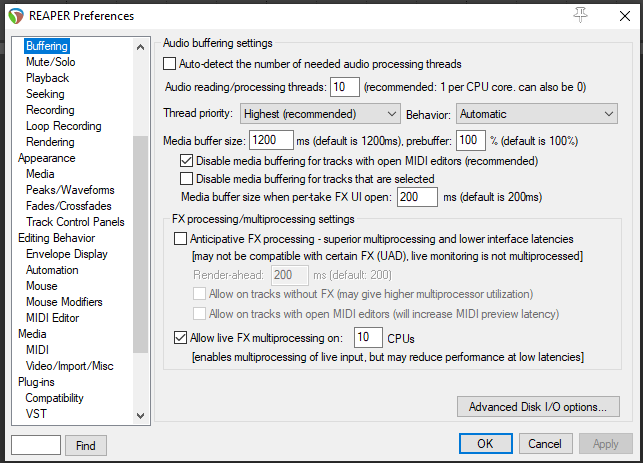
Task: Enable Anticipative FX processing checkbox
Action: [x=181, y=240]
